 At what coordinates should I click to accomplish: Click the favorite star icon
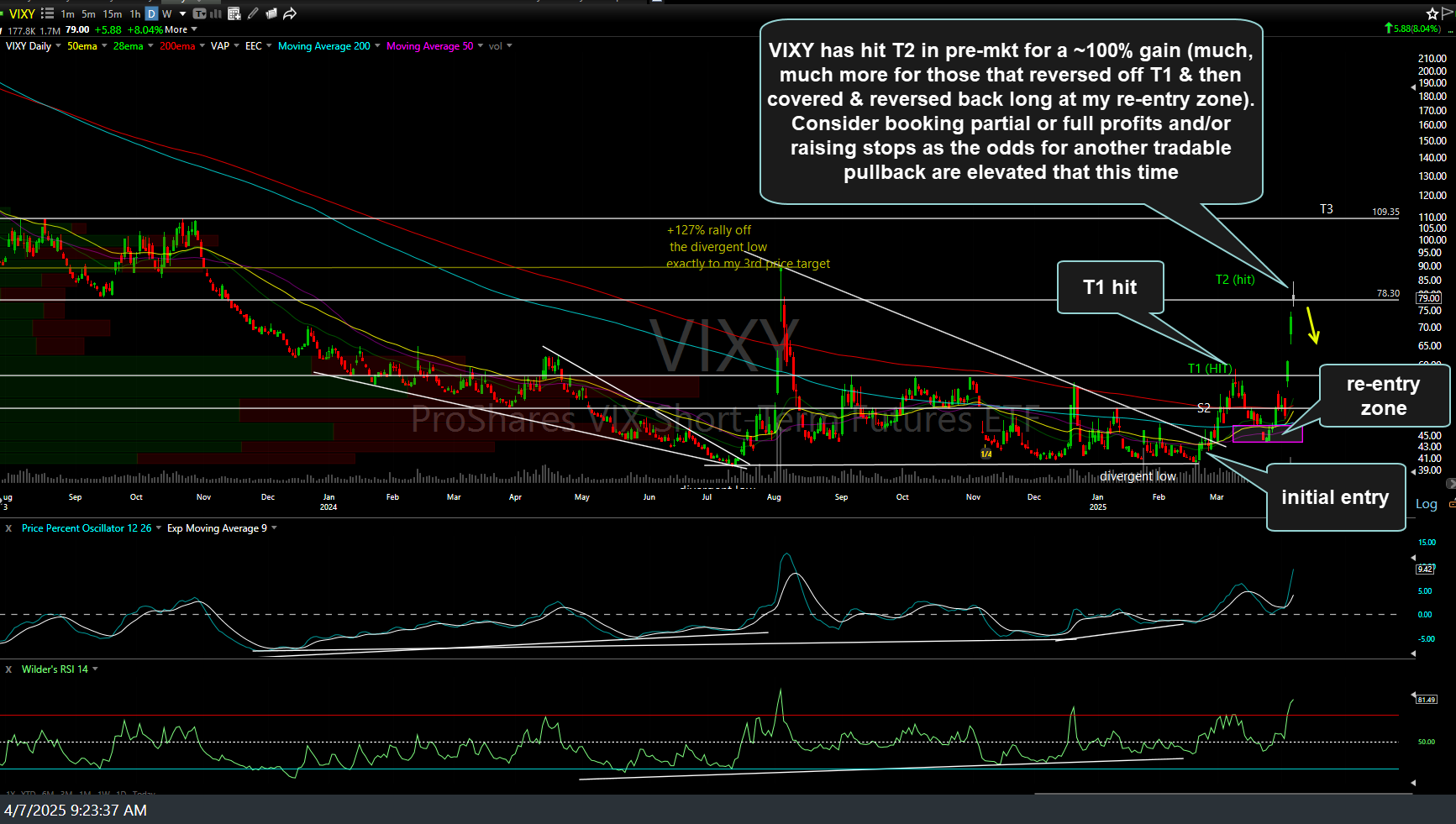(1432, 13)
